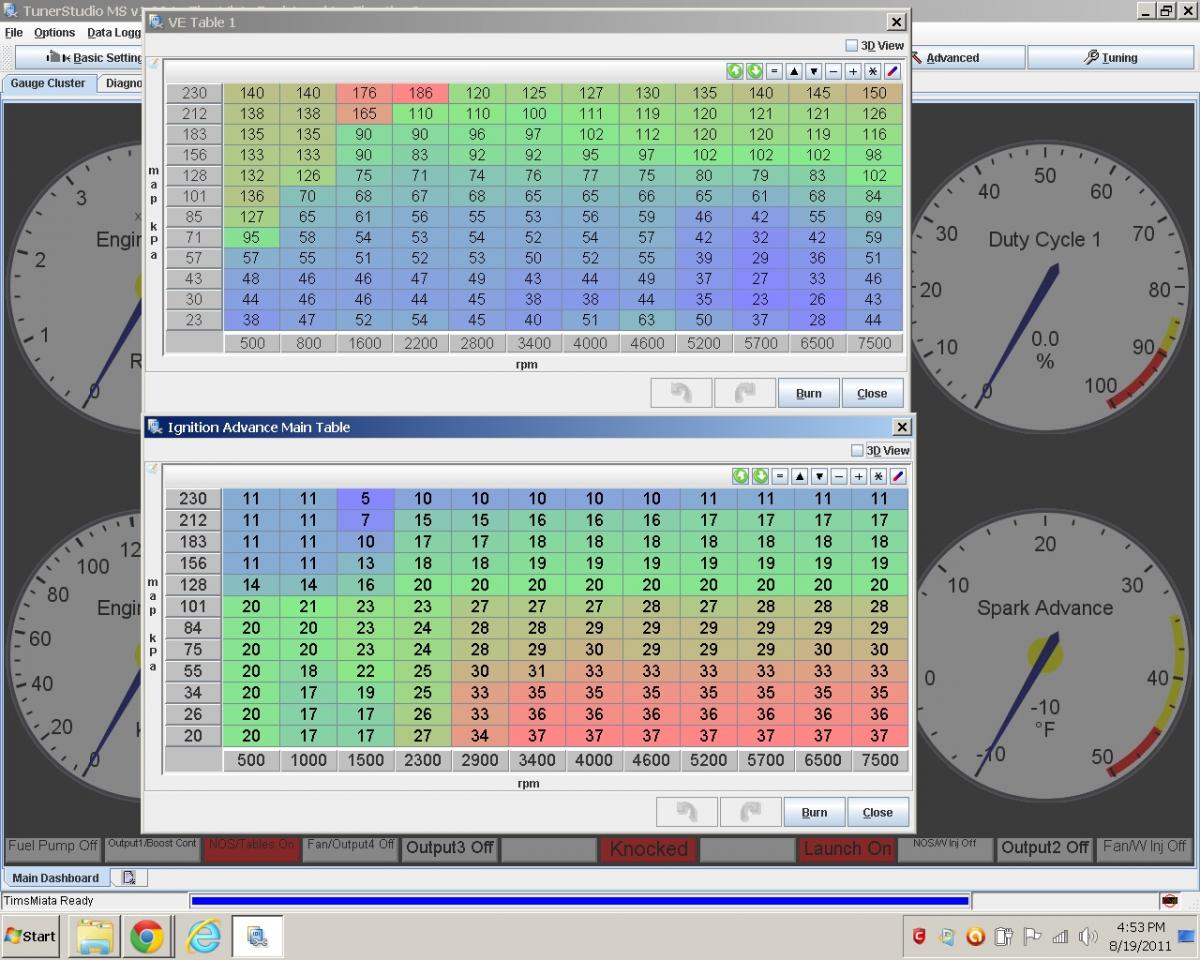Open the Tuning toolbar menu
1200x960 pixels.
click(1110, 58)
